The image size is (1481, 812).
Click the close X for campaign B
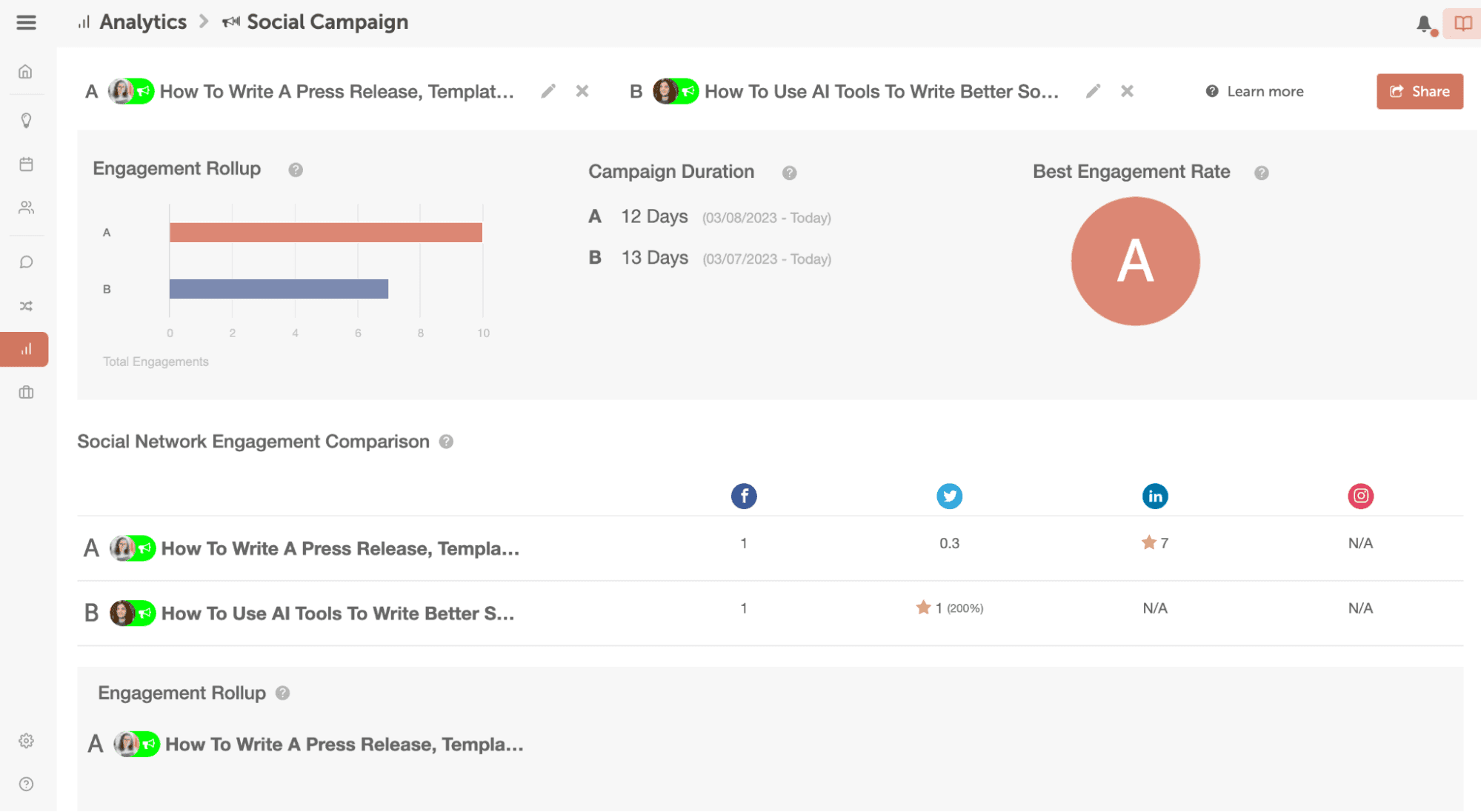point(1127,91)
